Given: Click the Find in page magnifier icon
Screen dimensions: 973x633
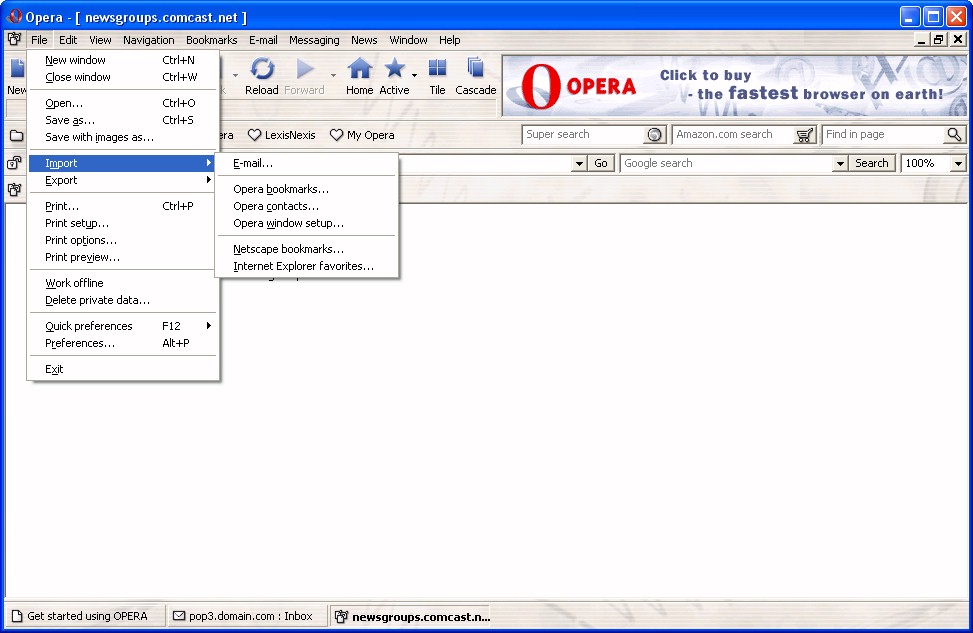Looking at the screenshot, I should click(955, 135).
